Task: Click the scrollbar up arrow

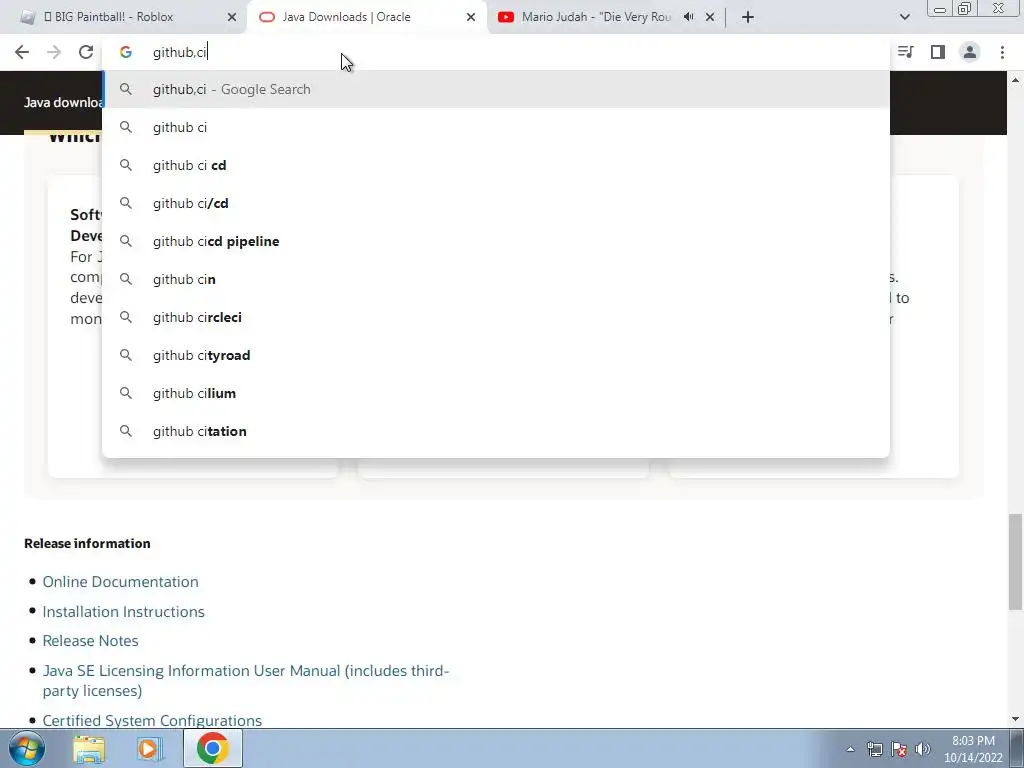Action: [x=1015, y=80]
